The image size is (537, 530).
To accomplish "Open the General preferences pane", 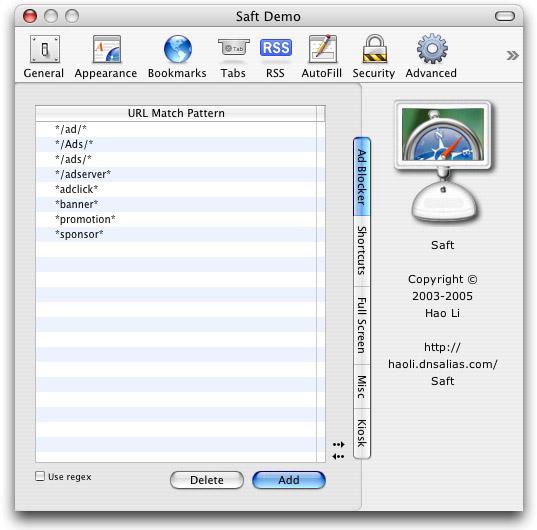I will [45, 50].
